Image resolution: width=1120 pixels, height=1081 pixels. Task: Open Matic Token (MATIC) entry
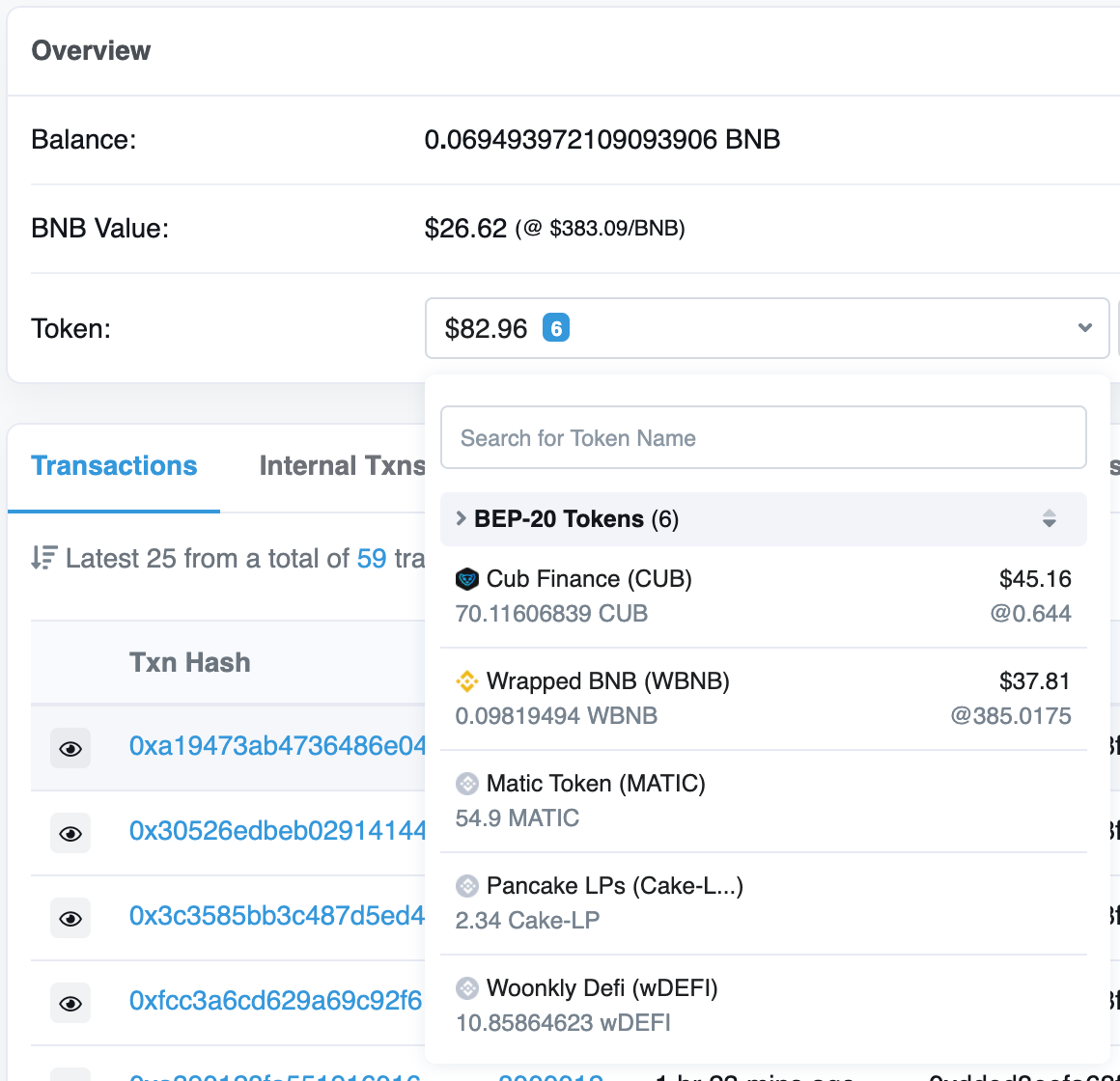coord(763,800)
